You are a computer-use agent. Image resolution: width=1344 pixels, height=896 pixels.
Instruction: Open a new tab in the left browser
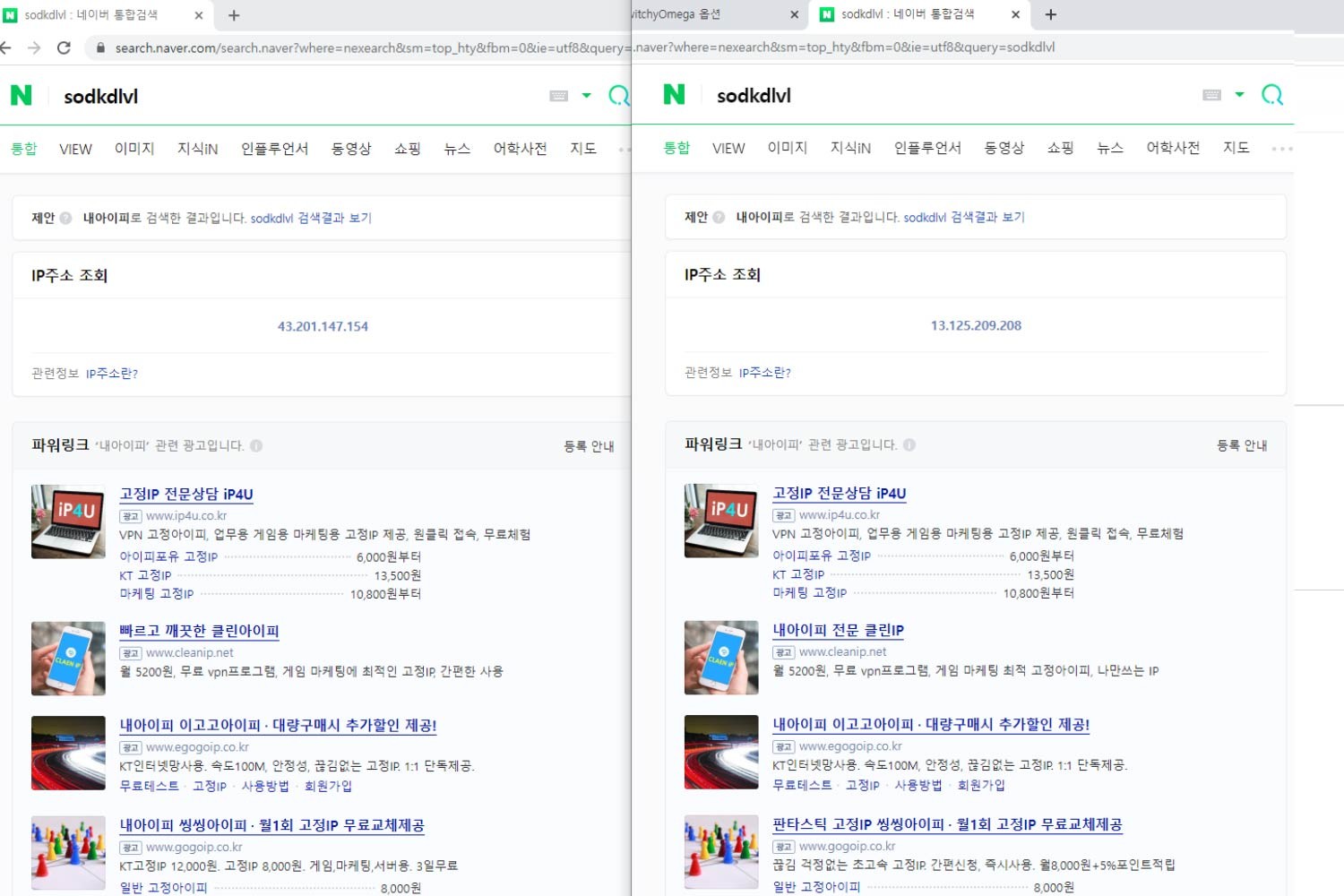click(234, 15)
